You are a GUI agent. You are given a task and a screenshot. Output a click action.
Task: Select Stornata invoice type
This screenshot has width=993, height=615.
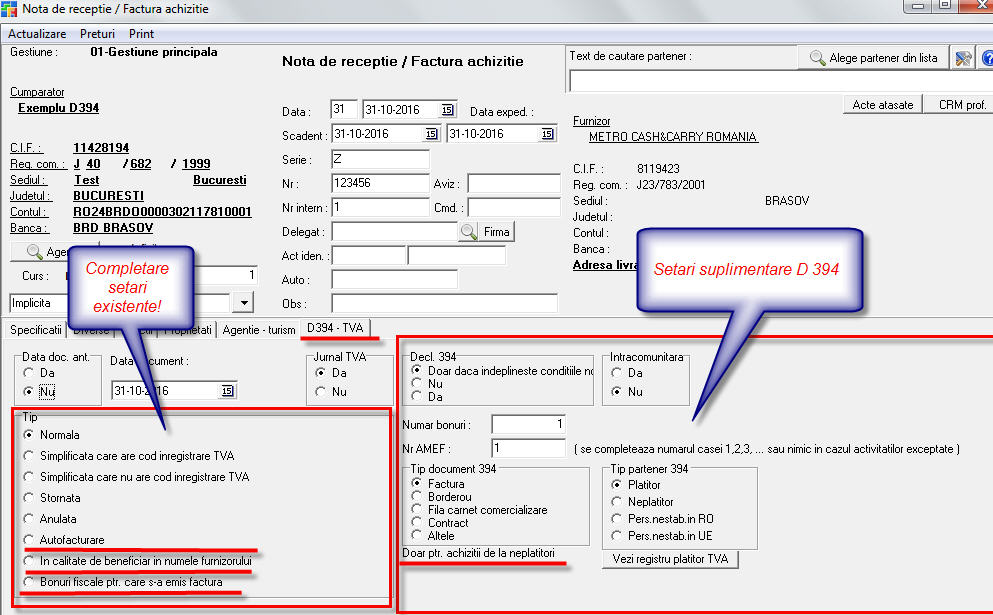tap(29, 498)
